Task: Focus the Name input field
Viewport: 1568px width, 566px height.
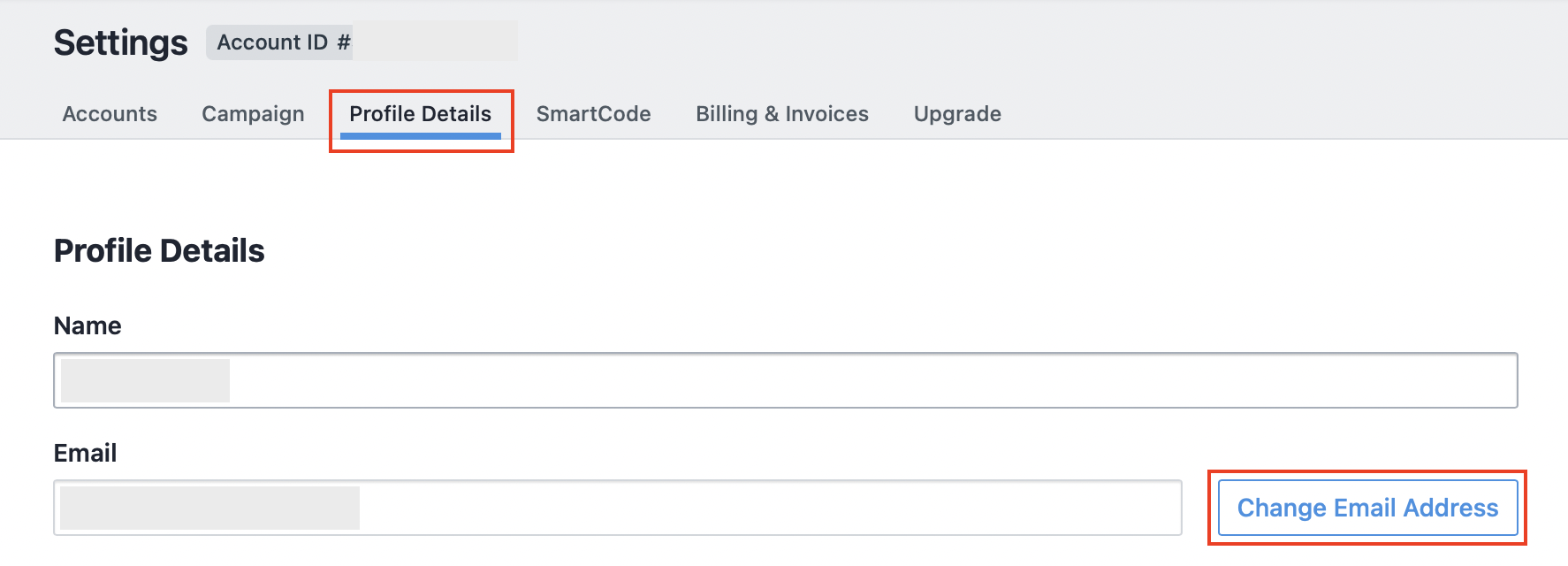Action: pyautogui.click(x=786, y=380)
